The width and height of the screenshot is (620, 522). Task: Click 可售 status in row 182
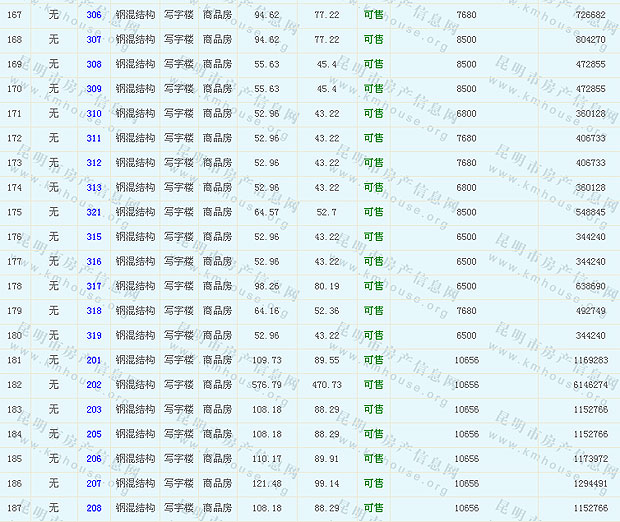coord(373,385)
